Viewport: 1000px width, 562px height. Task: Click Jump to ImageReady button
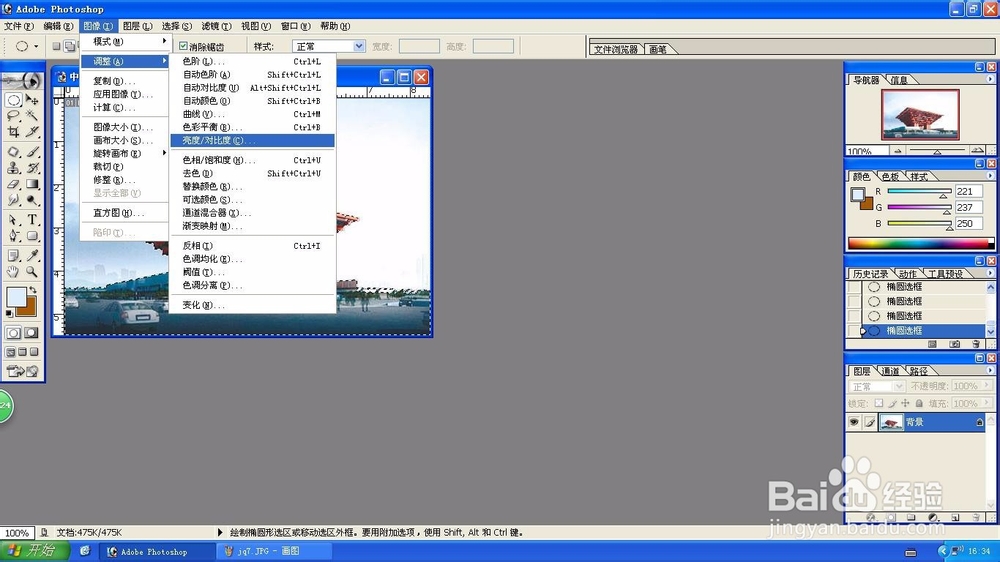point(22,371)
